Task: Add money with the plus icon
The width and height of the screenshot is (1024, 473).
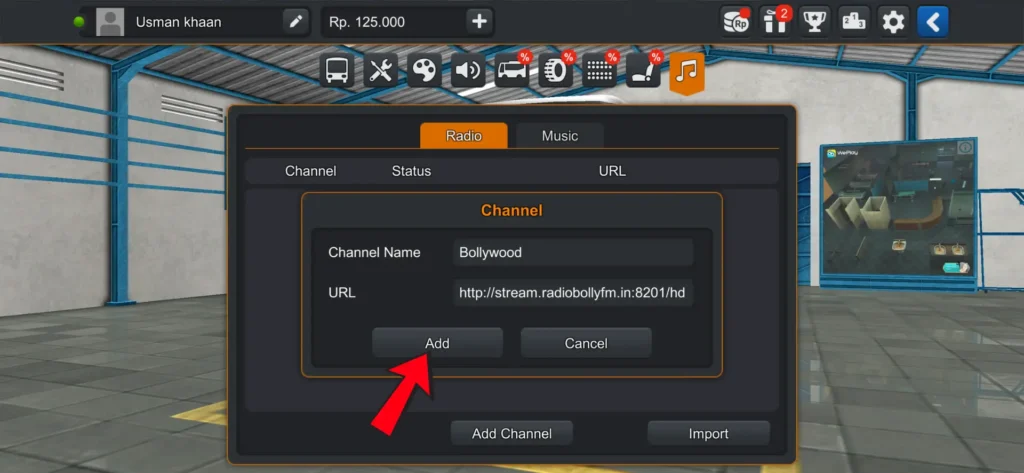Action: (x=479, y=22)
